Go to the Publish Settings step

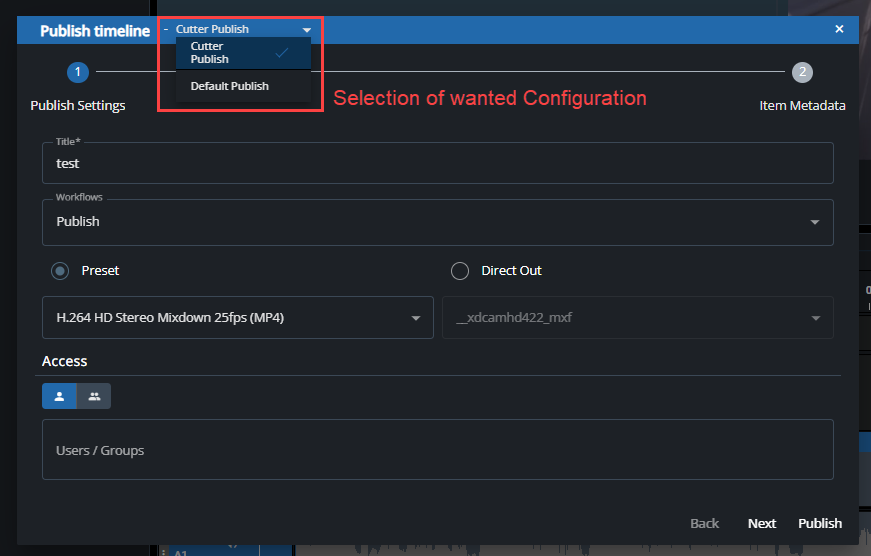(x=78, y=105)
